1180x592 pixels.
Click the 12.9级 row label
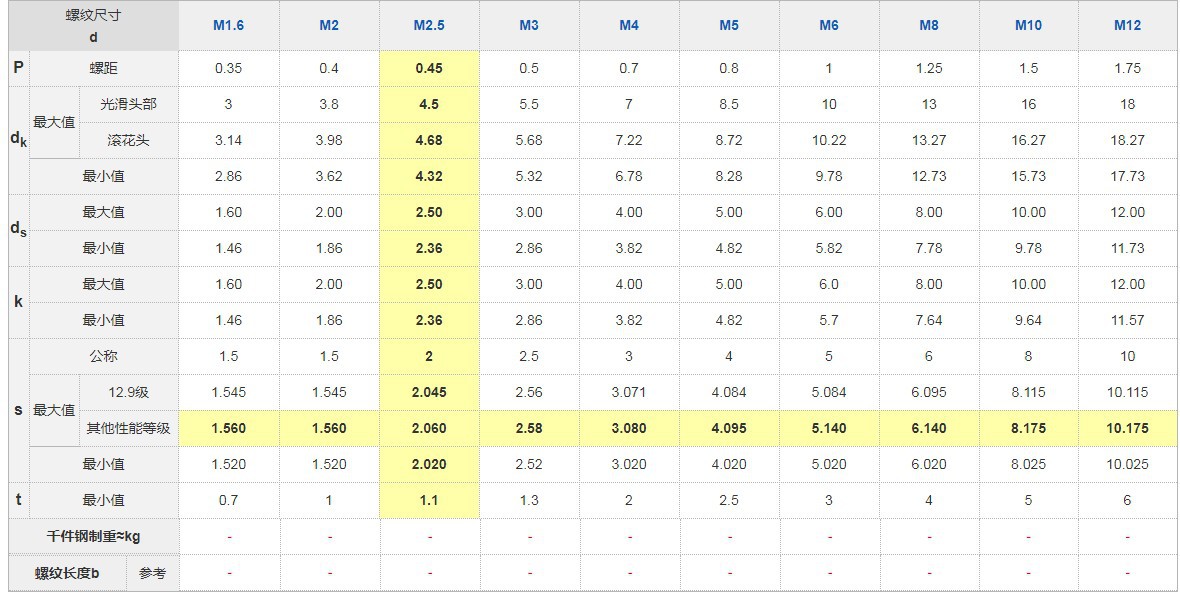pos(129,392)
